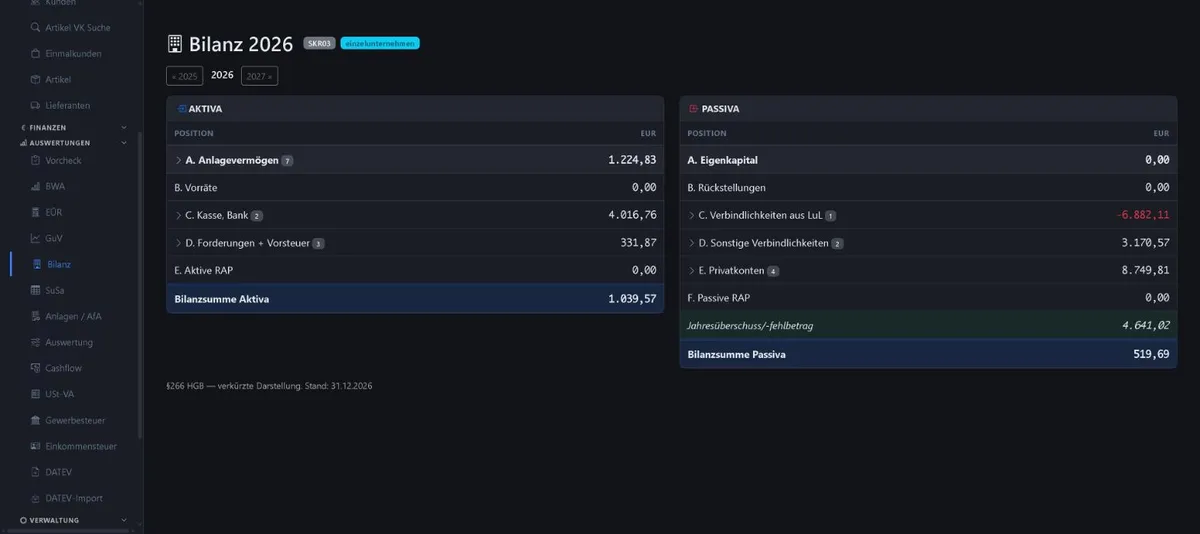This screenshot has height=534, width=1200.
Task: Click the Lieferanten sidebar icon
Action: pyautogui.click(x=36, y=106)
